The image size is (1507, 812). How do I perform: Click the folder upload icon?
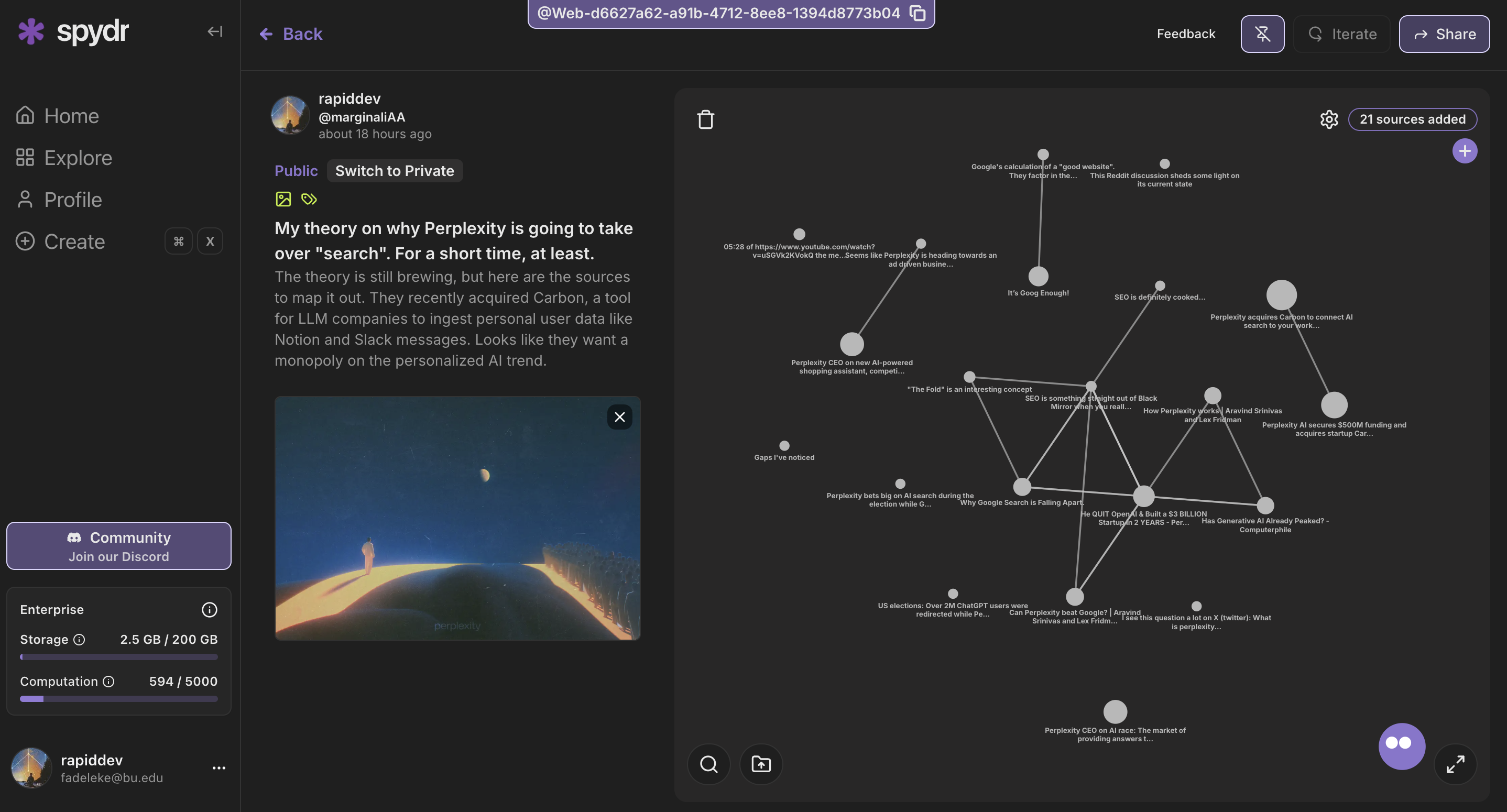760,764
